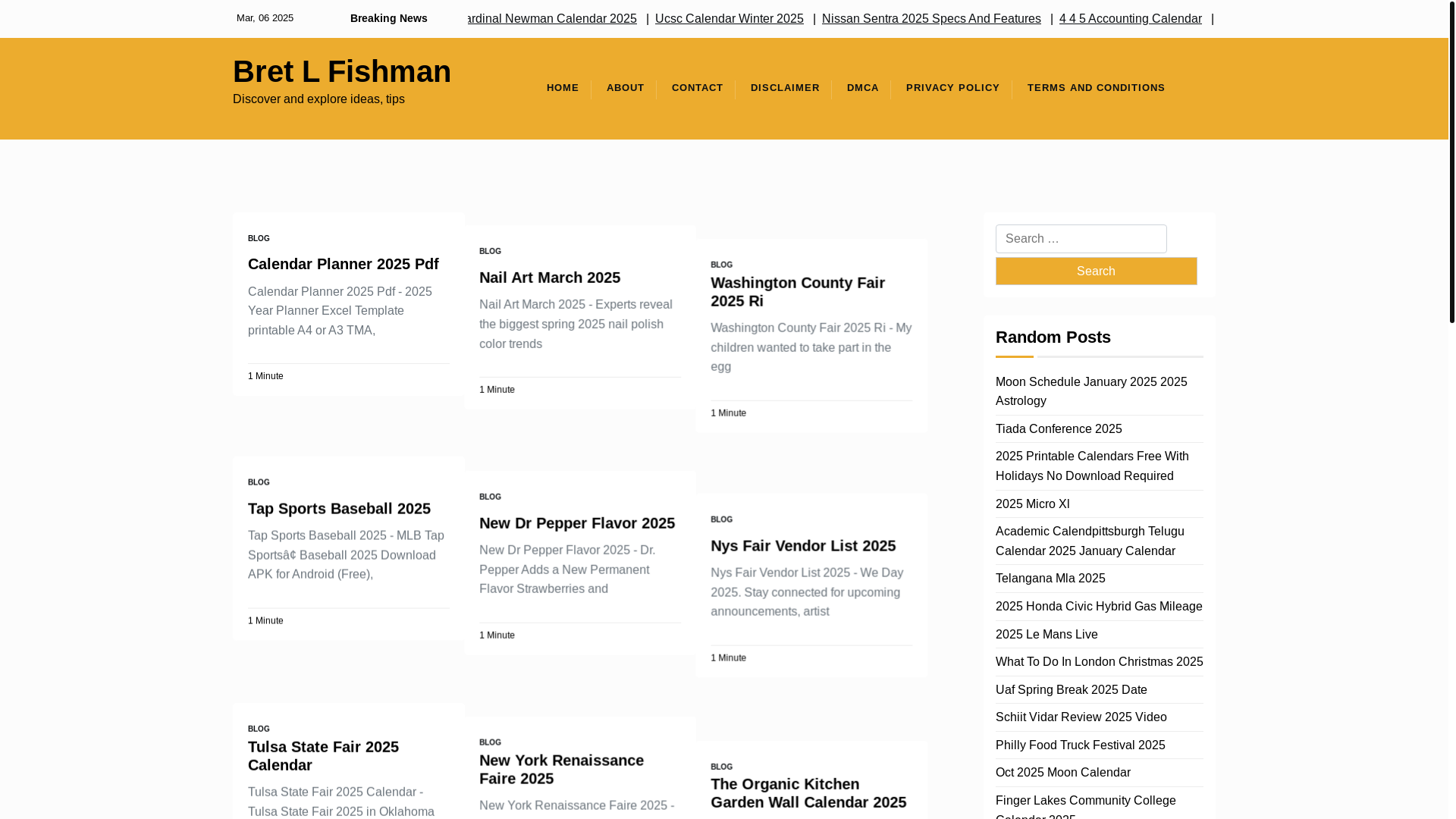Open What To Do In London Christmas 2025
The height and width of the screenshot is (819, 1456).
coord(1099,662)
